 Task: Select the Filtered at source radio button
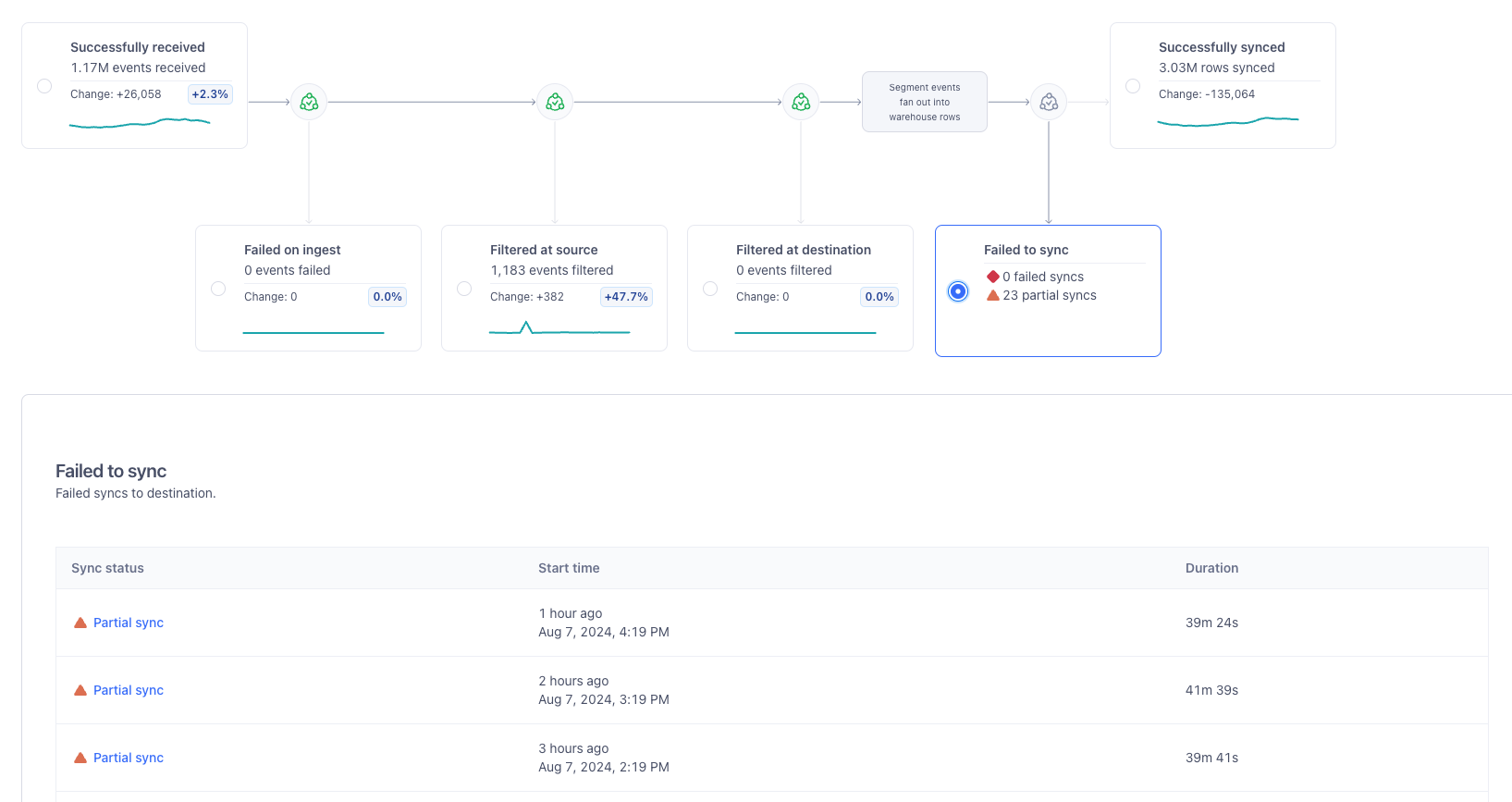point(464,289)
